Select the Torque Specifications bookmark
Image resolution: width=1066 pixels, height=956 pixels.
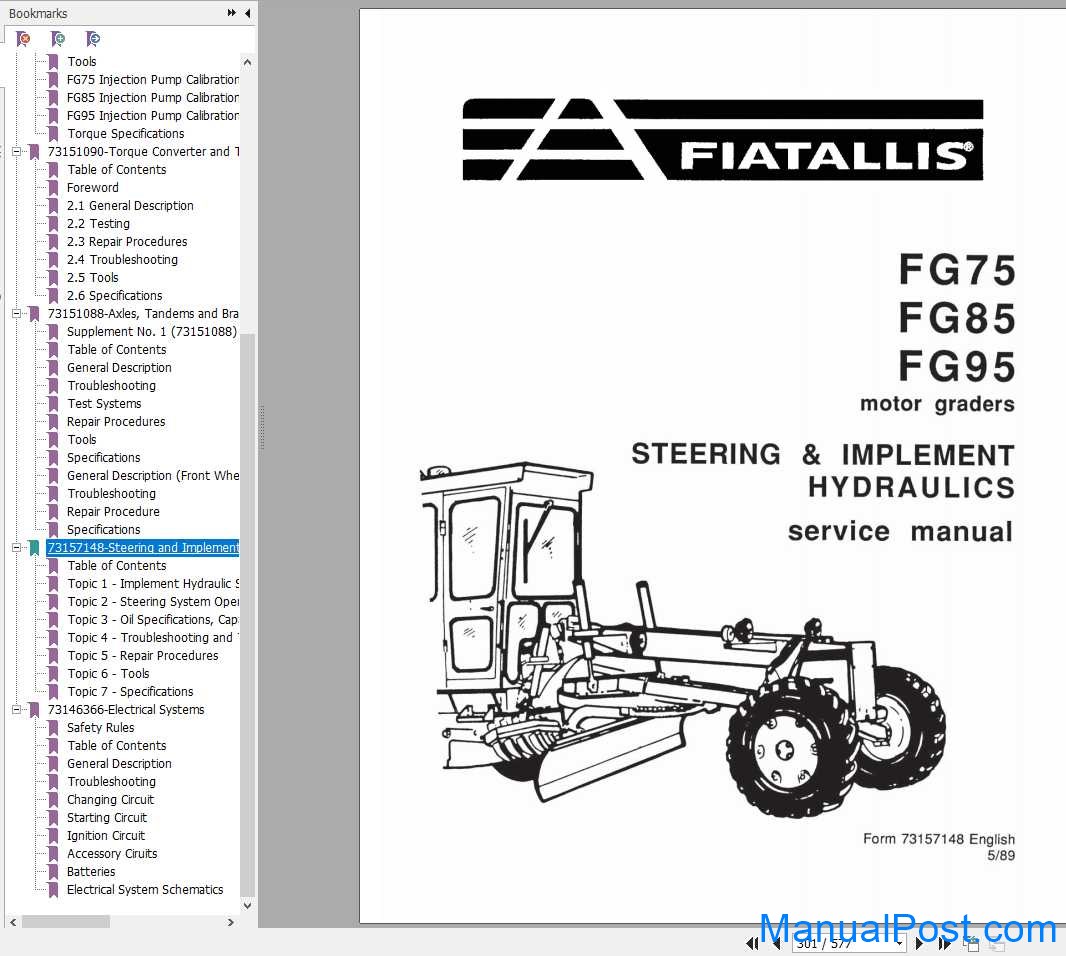coord(126,133)
